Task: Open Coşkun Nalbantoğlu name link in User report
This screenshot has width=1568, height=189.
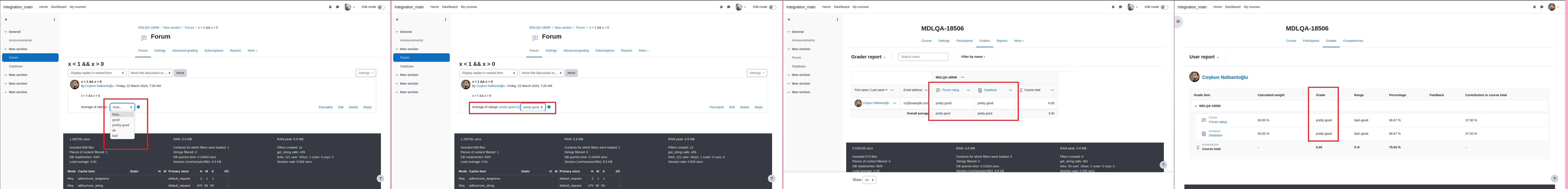Action: click(x=1225, y=77)
